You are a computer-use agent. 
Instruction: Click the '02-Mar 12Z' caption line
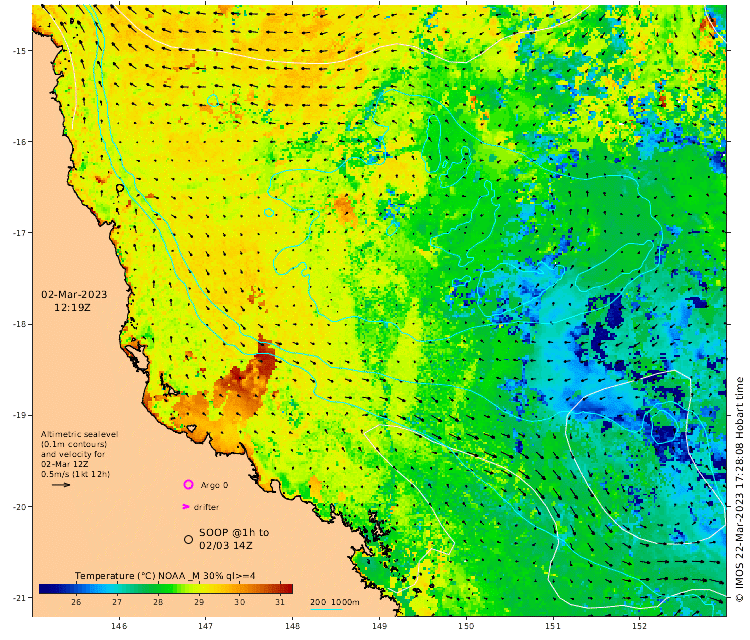[x=64, y=464]
